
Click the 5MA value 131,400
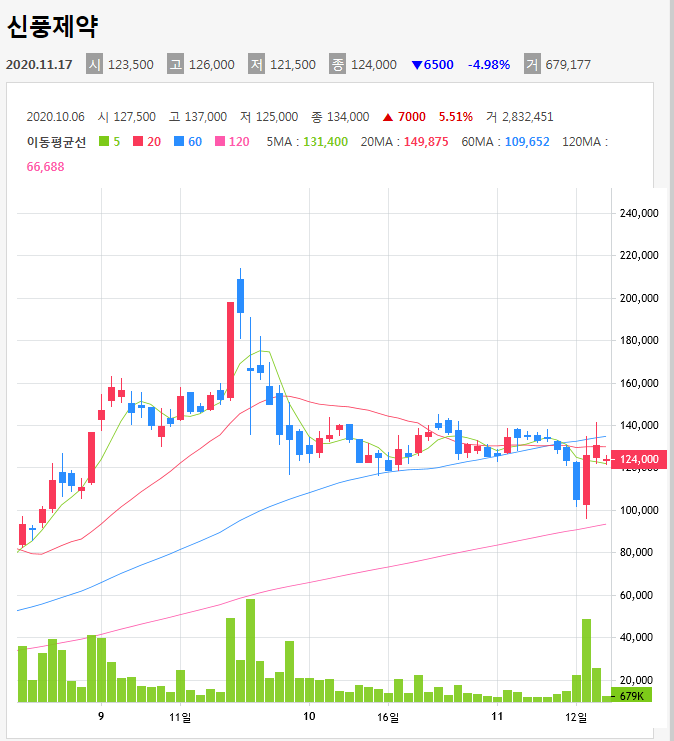(x=325, y=142)
